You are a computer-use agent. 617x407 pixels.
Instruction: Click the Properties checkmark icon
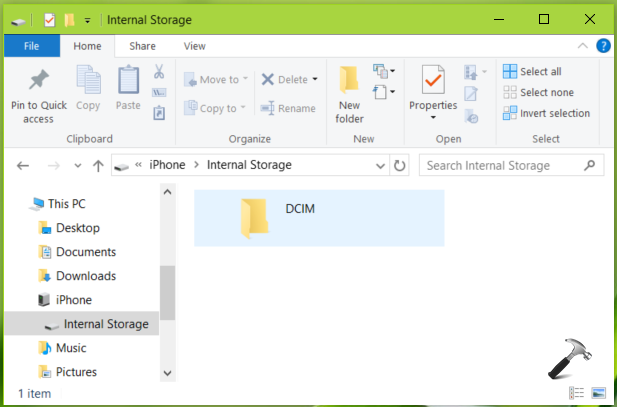433,80
